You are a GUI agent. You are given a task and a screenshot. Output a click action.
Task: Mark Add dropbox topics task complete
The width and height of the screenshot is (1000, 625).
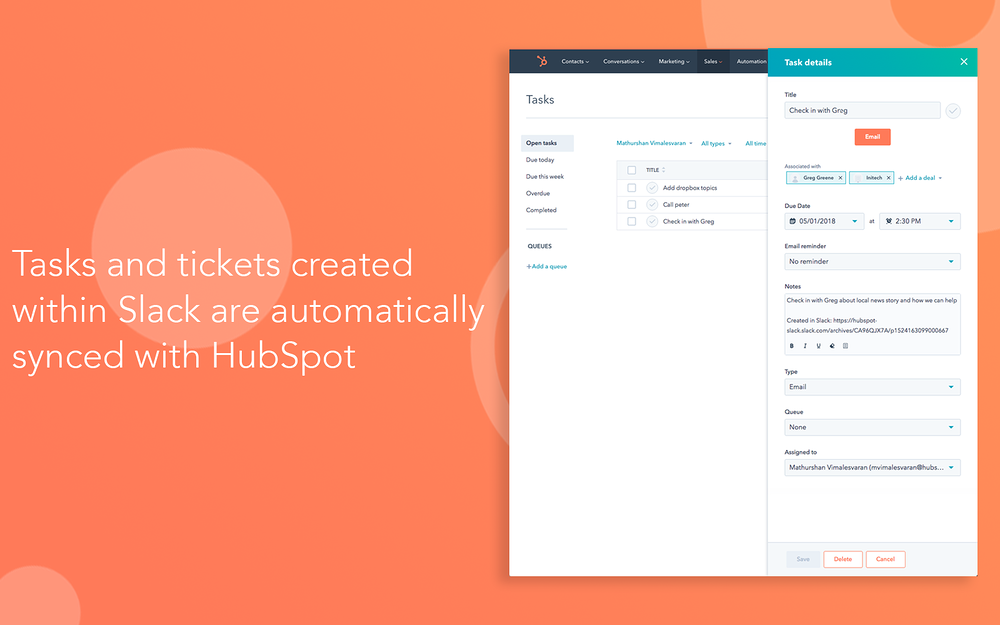click(x=652, y=188)
